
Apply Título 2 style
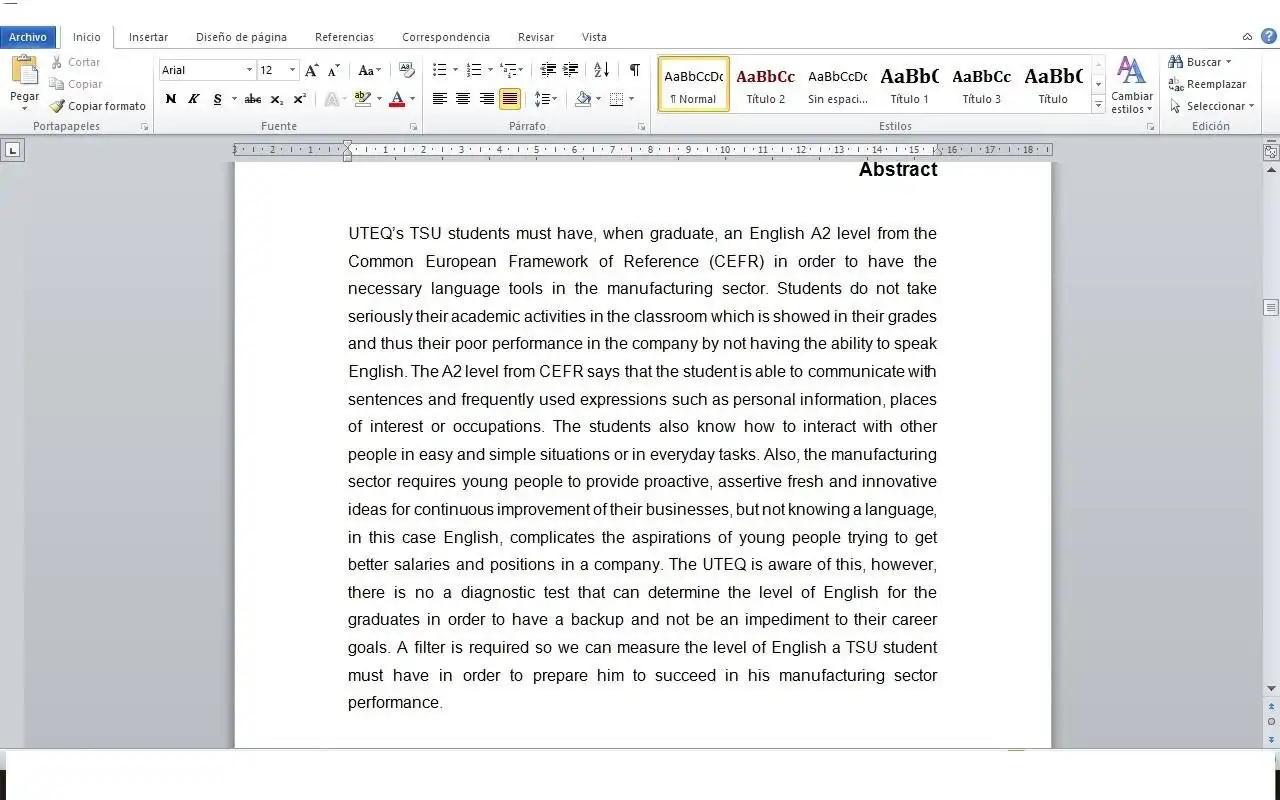766,84
